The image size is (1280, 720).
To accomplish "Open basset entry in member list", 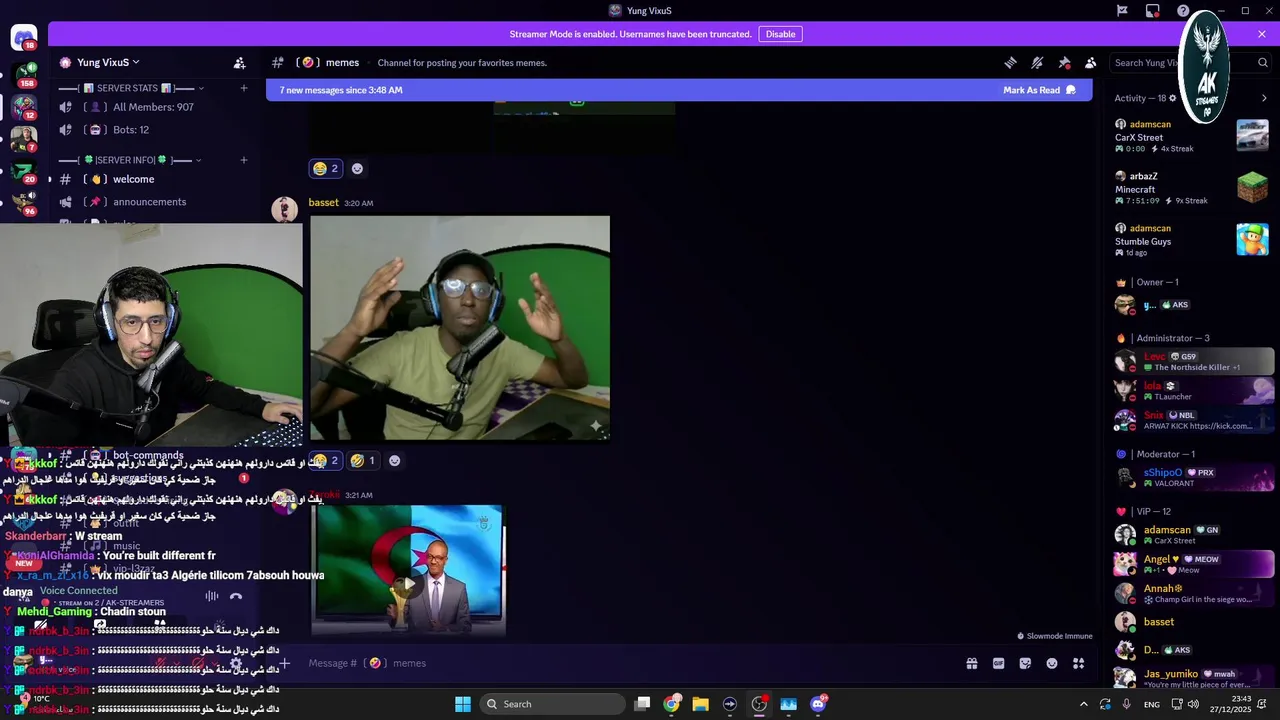I will 1194,622.
